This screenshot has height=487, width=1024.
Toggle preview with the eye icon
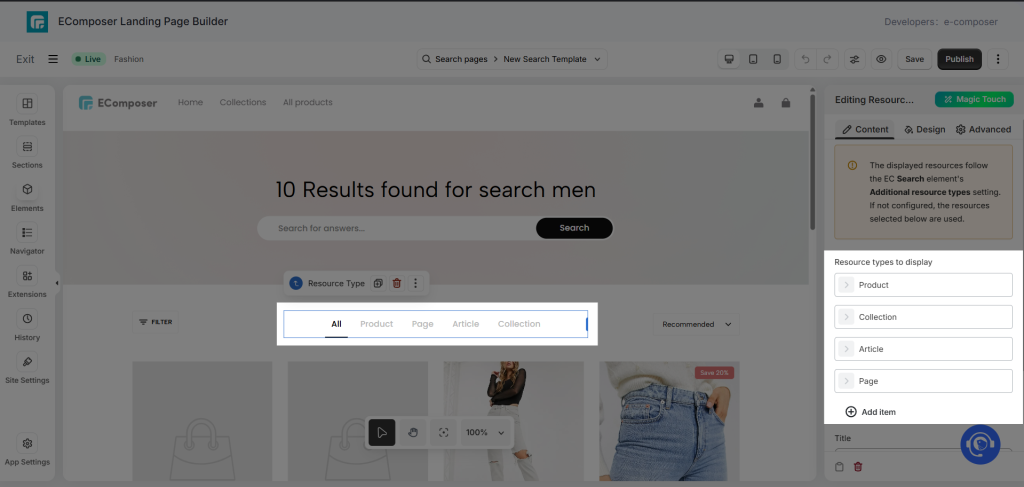pyautogui.click(x=881, y=59)
